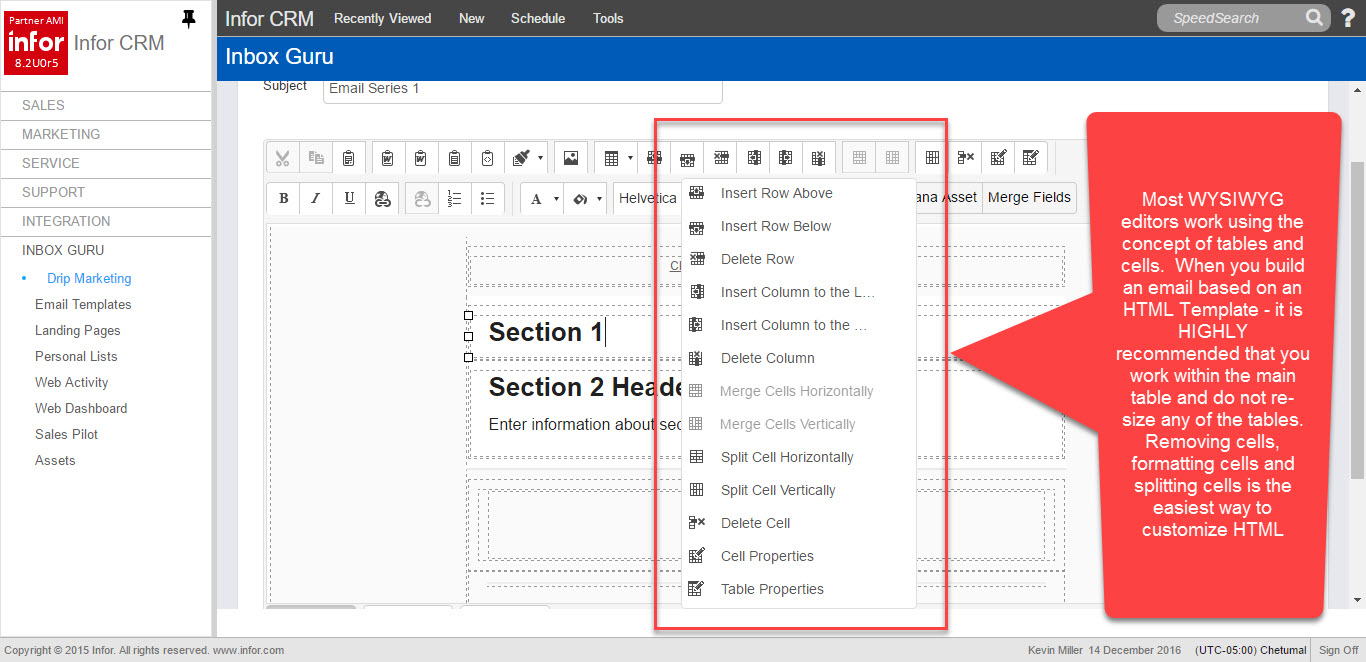Choose Split Cell Vertically from the menu
The width and height of the screenshot is (1366, 662).
click(x=798, y=490)
